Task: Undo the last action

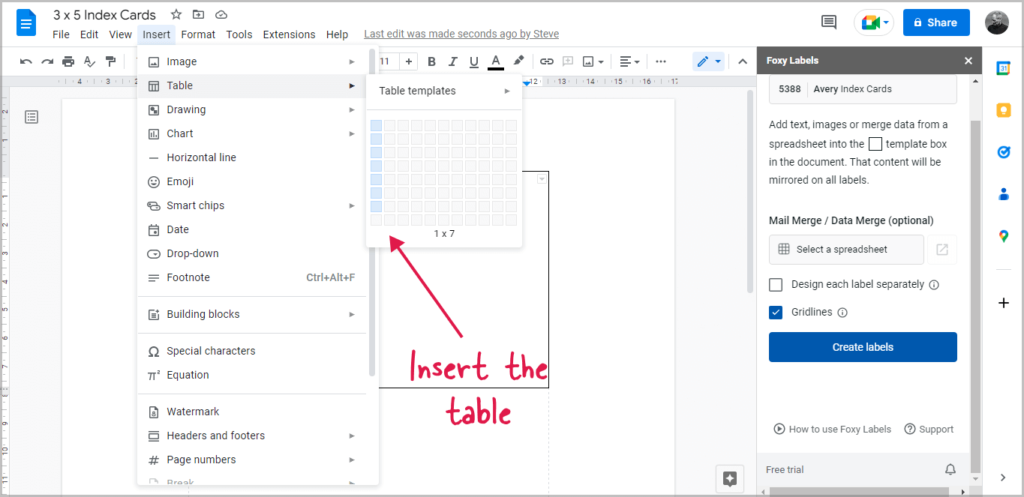Action: 26,61
